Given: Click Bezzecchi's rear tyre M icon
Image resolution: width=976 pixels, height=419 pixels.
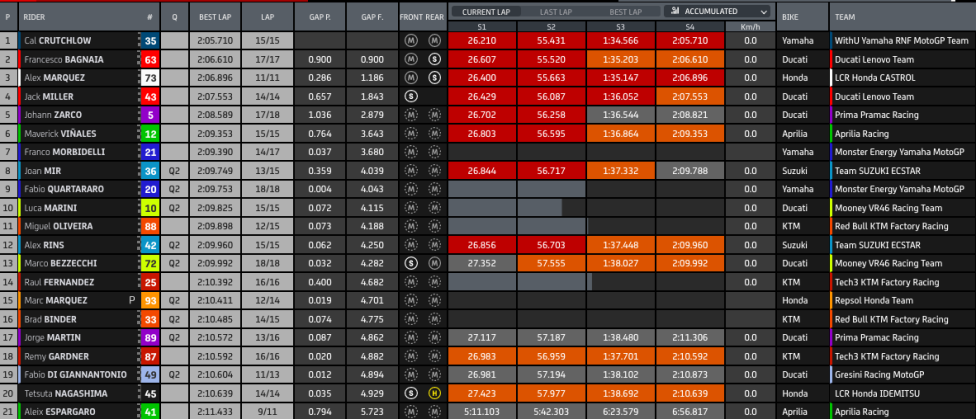Looking at the screenshot, I should click(x=434, y=263).
